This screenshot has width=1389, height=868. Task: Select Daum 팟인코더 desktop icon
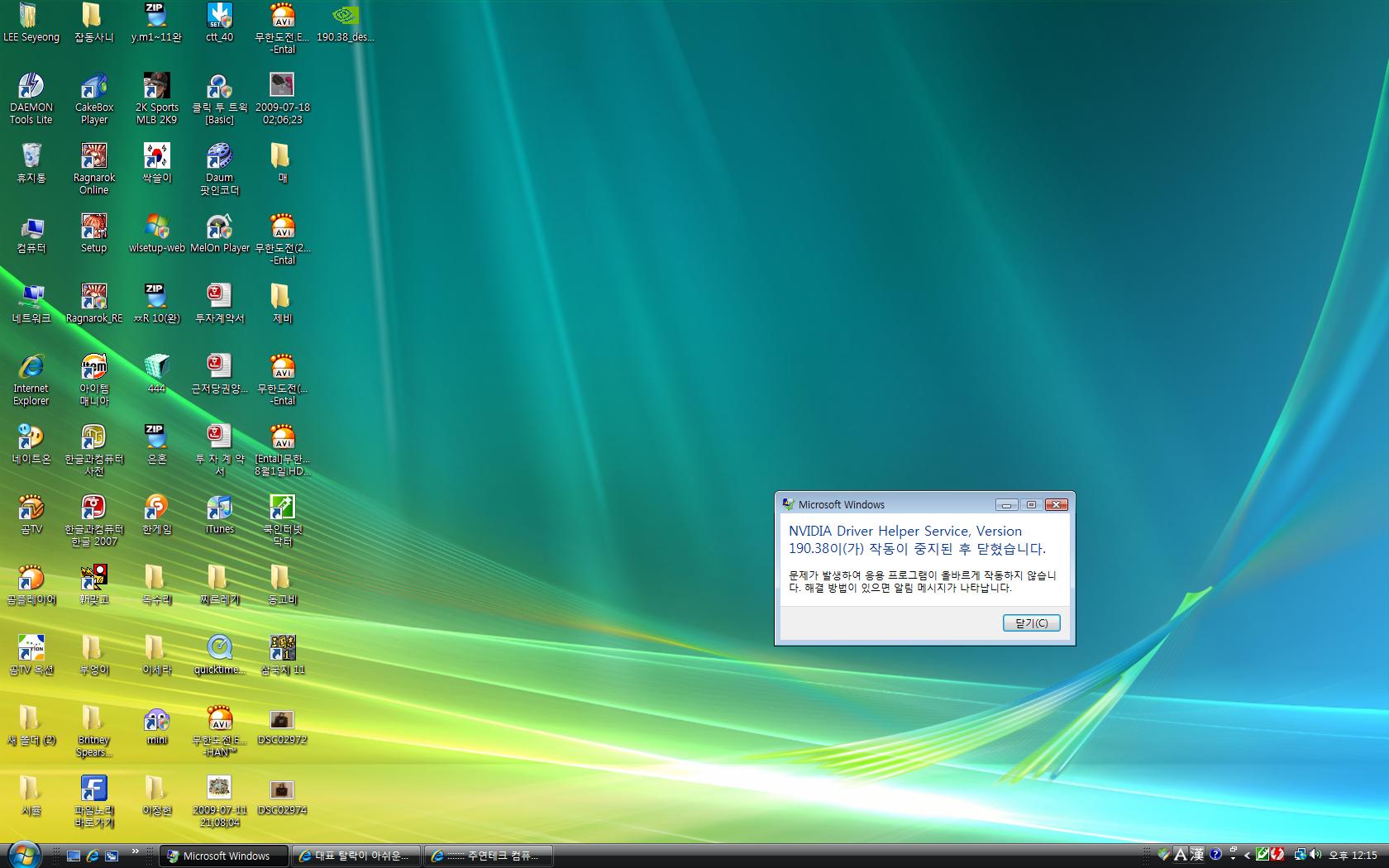(x=220, y=168)
